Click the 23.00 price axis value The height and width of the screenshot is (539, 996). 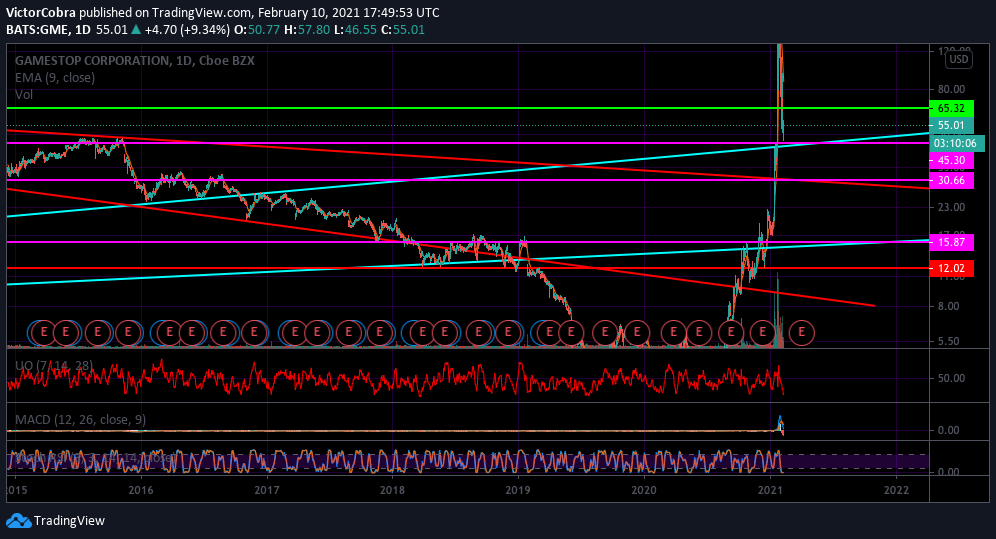pos(951,207)
